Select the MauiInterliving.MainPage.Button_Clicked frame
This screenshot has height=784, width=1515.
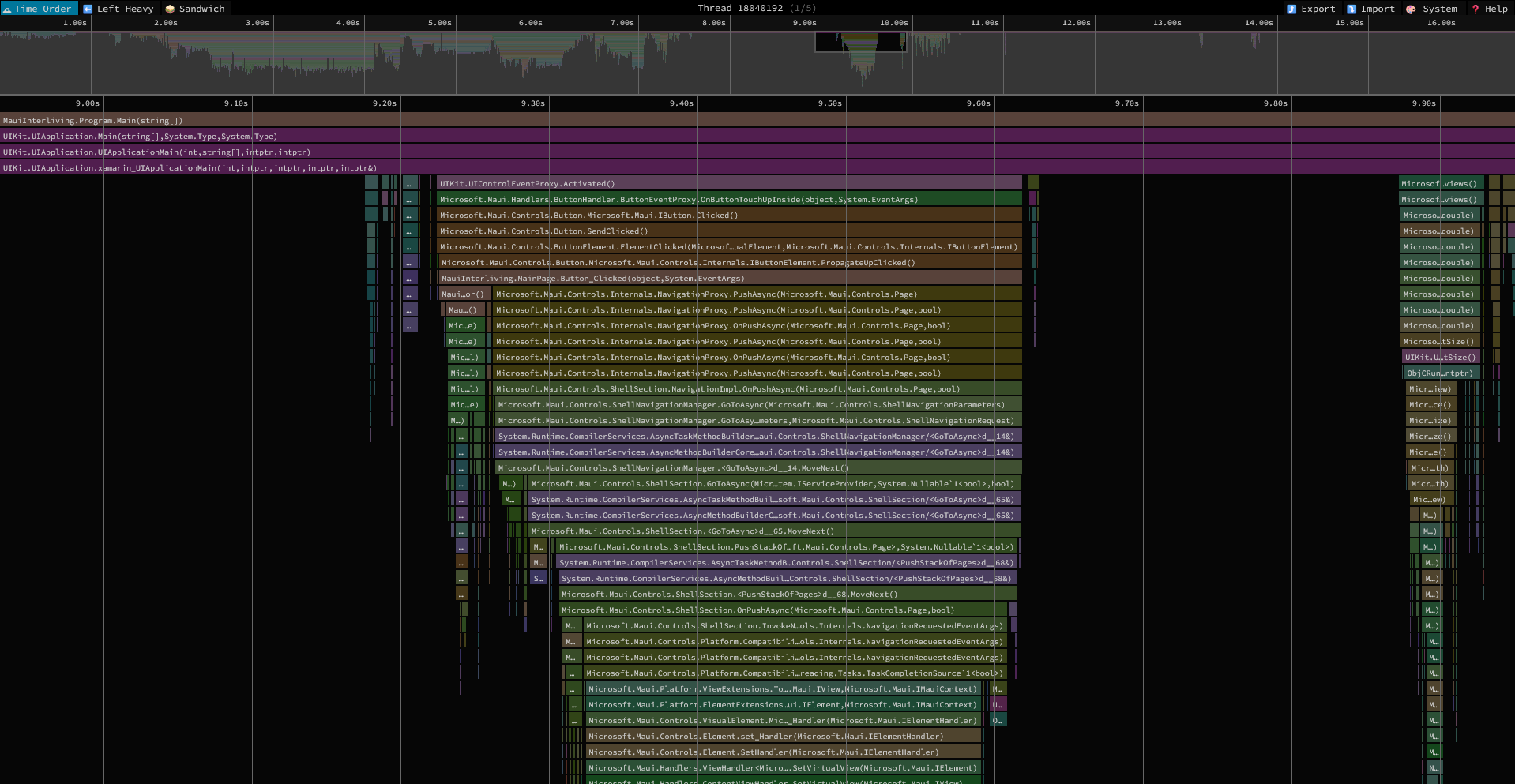point(731,278)
